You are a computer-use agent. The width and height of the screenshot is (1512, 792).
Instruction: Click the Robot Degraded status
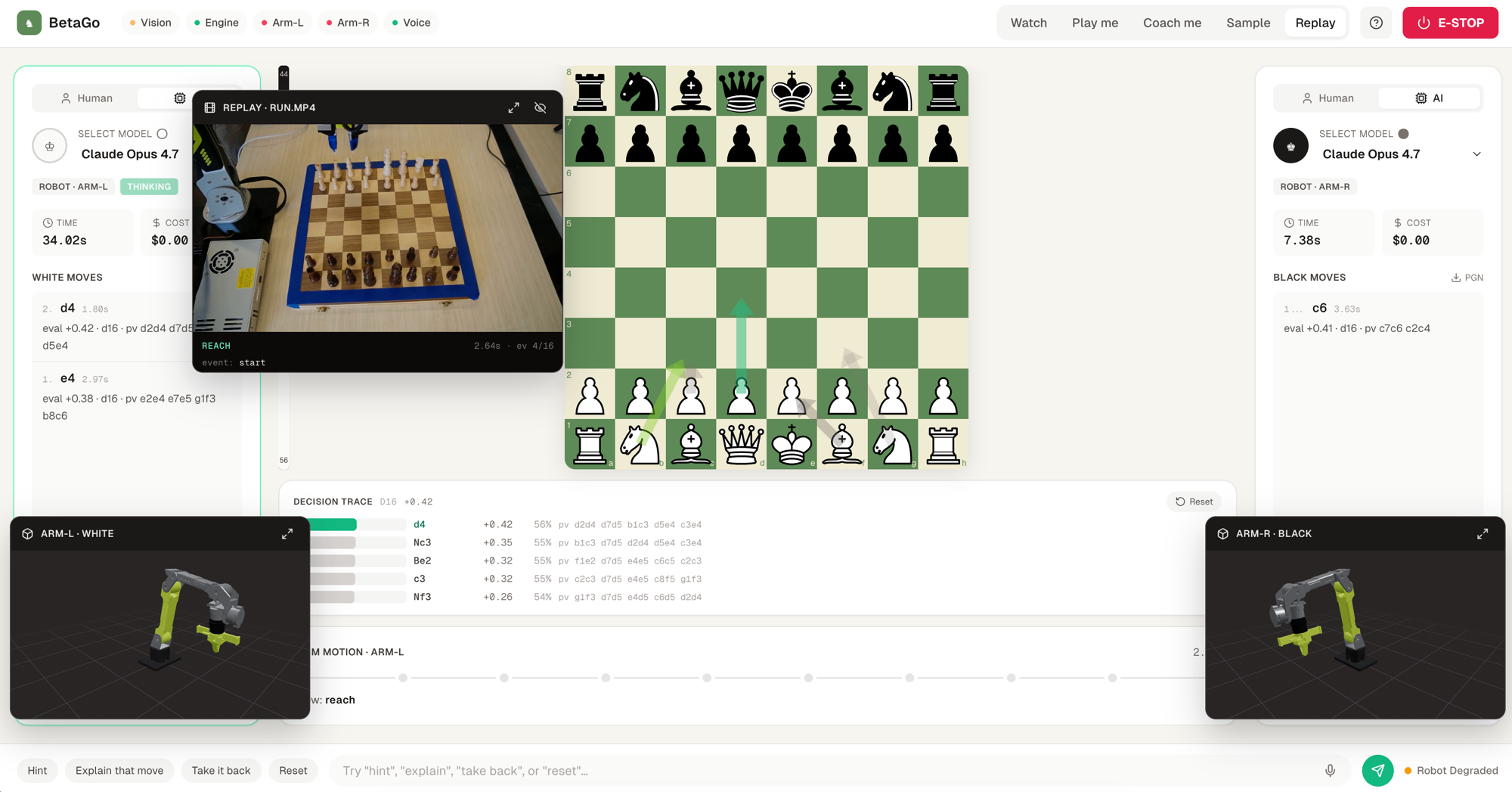[x=1451, y=770]
